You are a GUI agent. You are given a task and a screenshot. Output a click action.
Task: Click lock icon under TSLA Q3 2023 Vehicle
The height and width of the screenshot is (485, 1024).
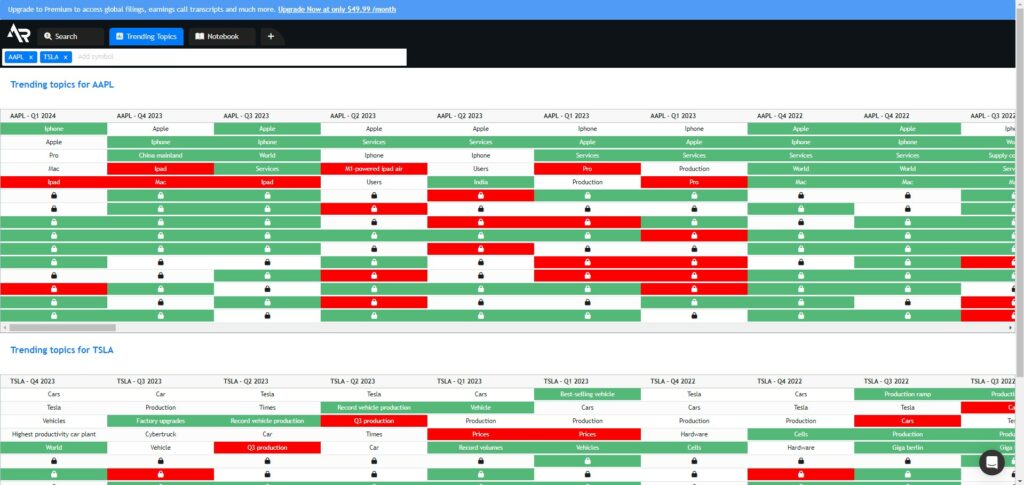click(161, 461)
